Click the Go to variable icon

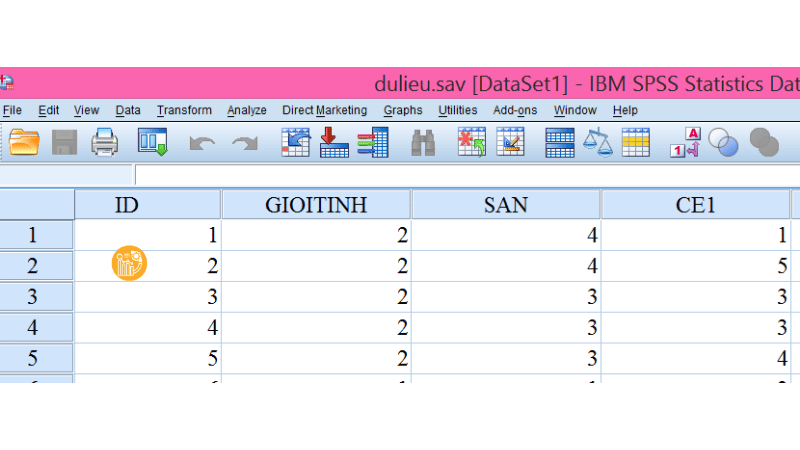tap(334, 143)
